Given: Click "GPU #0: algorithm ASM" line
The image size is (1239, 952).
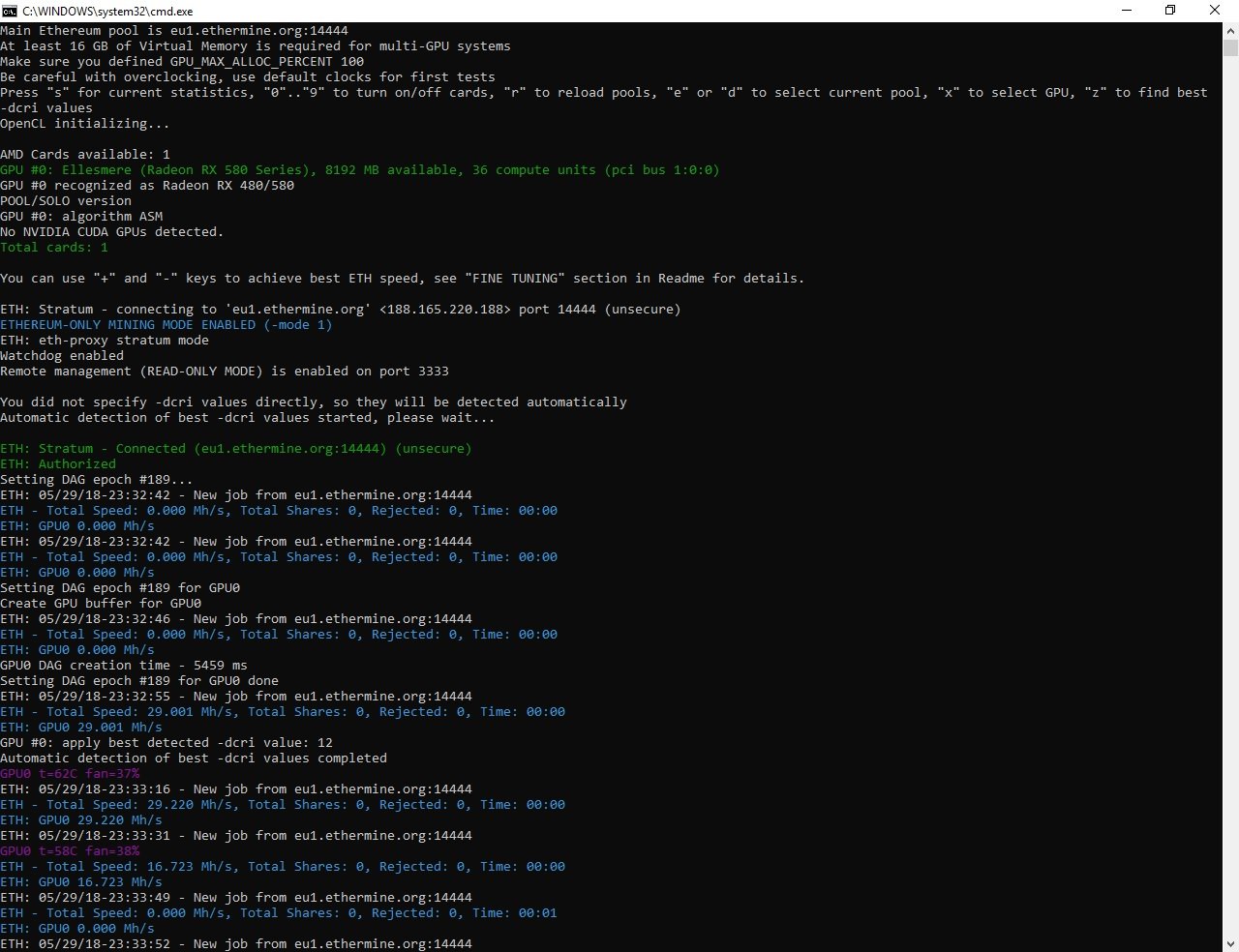Looking at the screenshot, I should point(81,217).
